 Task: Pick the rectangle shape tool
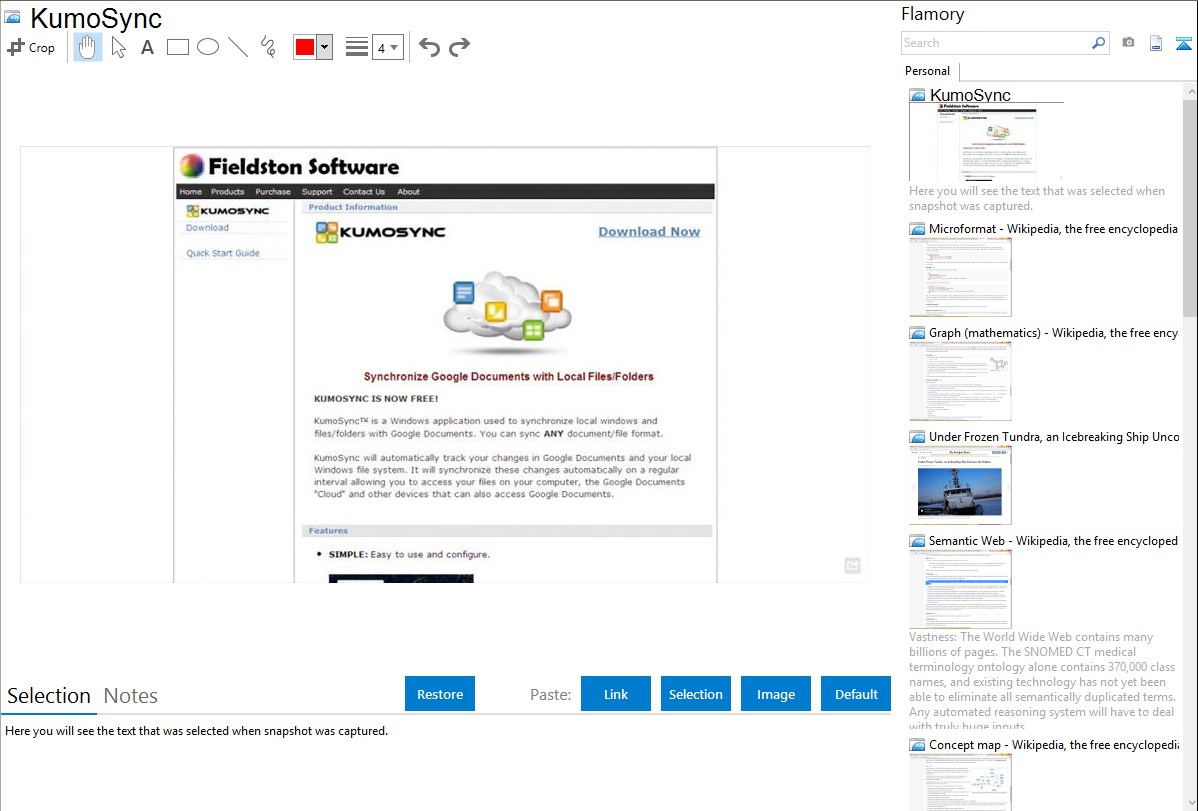[x=178, y=47]
